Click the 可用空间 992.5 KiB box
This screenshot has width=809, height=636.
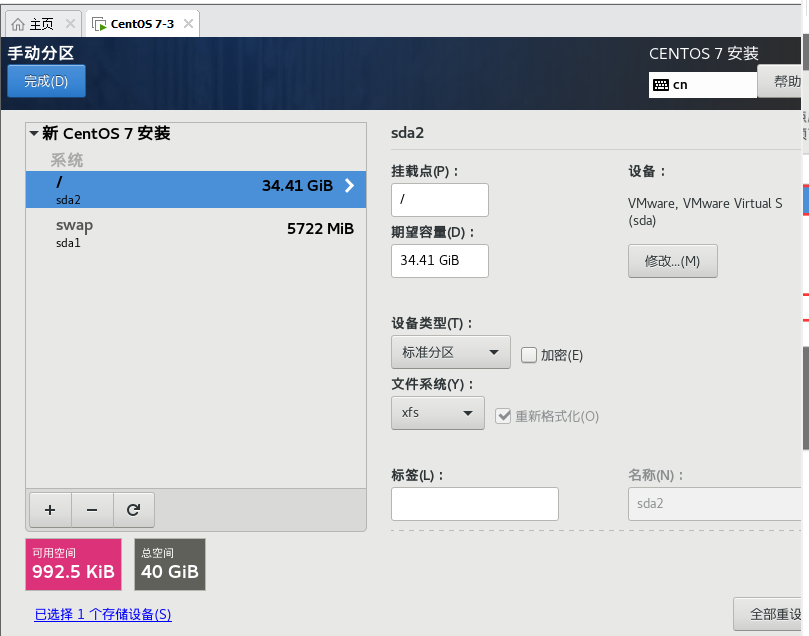click(x=73, y=564)
